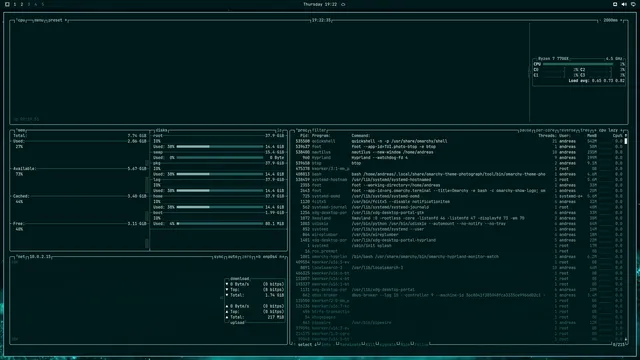Switch to previous network interface with b arrow
The height and width of the screenshot is (360, 640).
click(x=258, y=257)
